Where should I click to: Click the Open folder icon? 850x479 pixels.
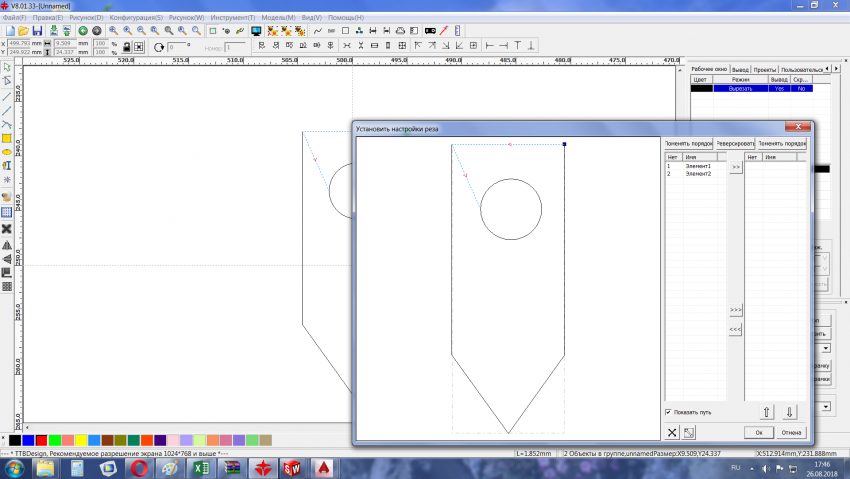(x=22, y=31)
